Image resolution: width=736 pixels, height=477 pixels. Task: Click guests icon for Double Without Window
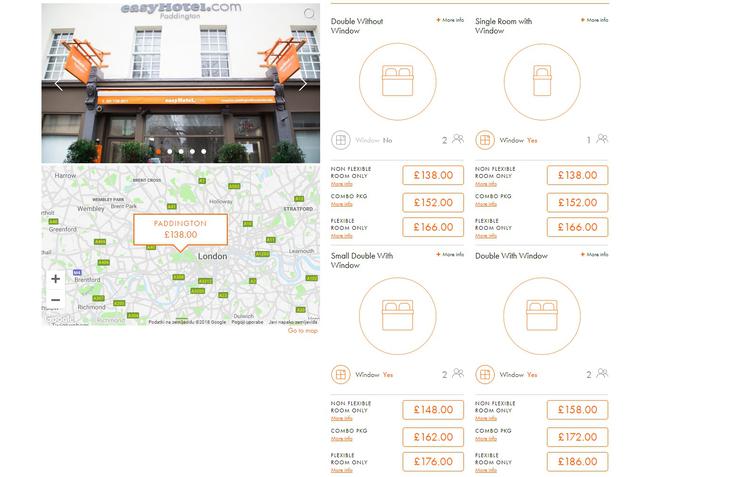(458, 138)
